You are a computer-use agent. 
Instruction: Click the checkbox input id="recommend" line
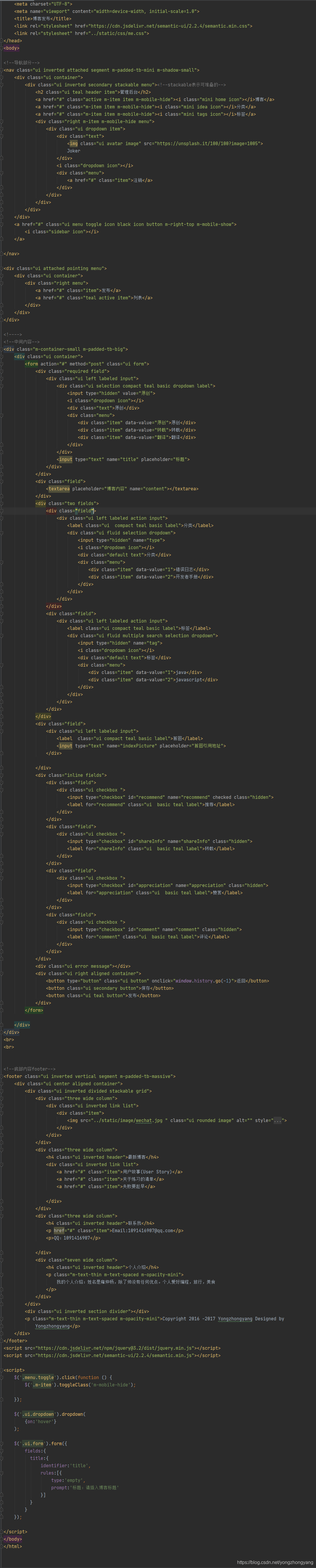coord(170,797)
